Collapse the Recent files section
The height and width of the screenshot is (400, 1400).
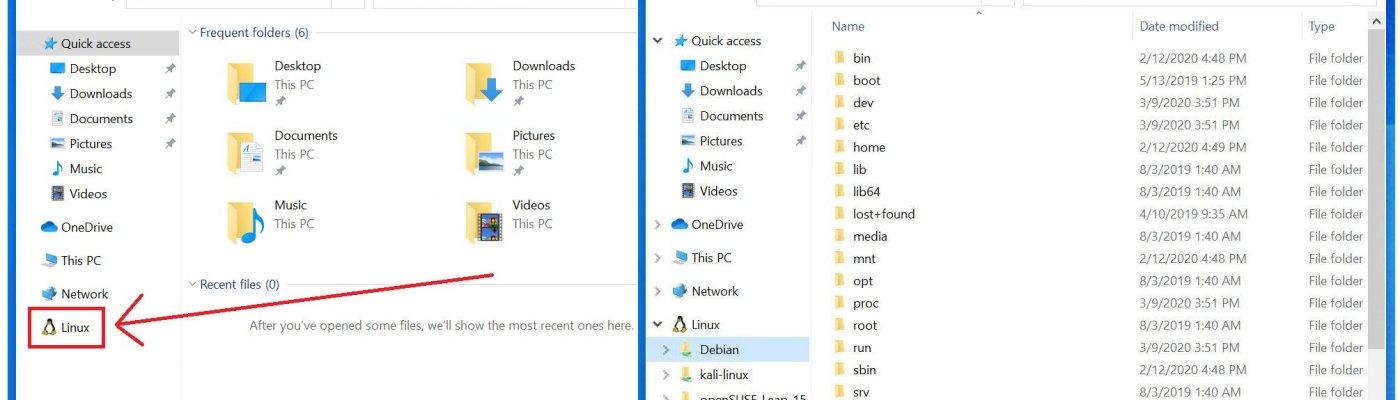pyautogui.click(x=192, y=284)
